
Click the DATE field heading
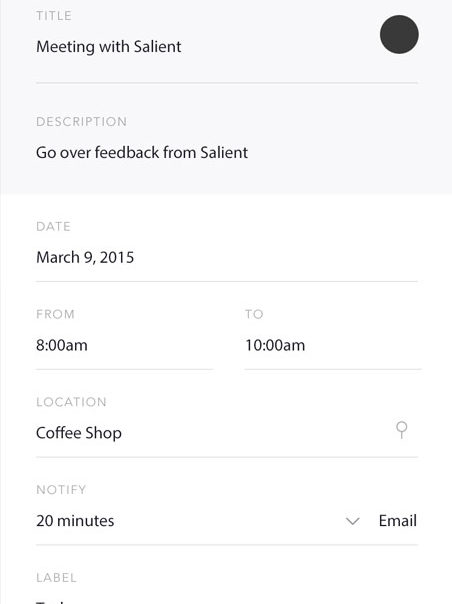53,226
